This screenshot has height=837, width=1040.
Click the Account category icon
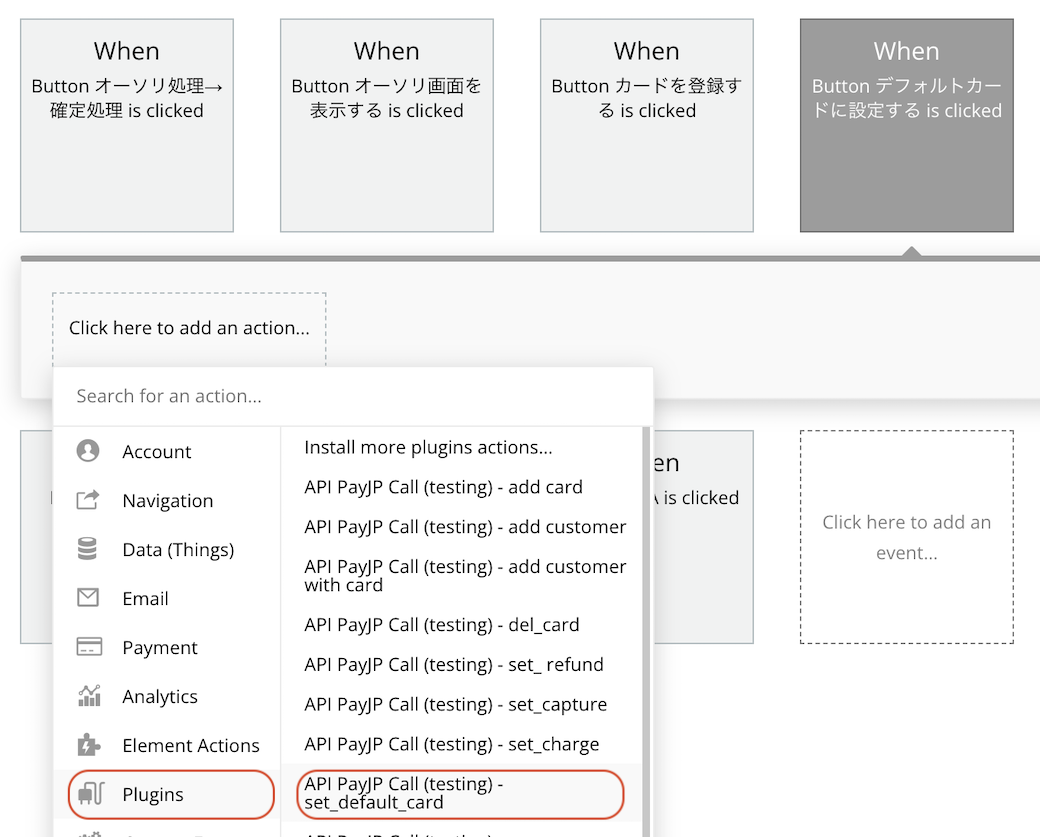coord(88,451)
